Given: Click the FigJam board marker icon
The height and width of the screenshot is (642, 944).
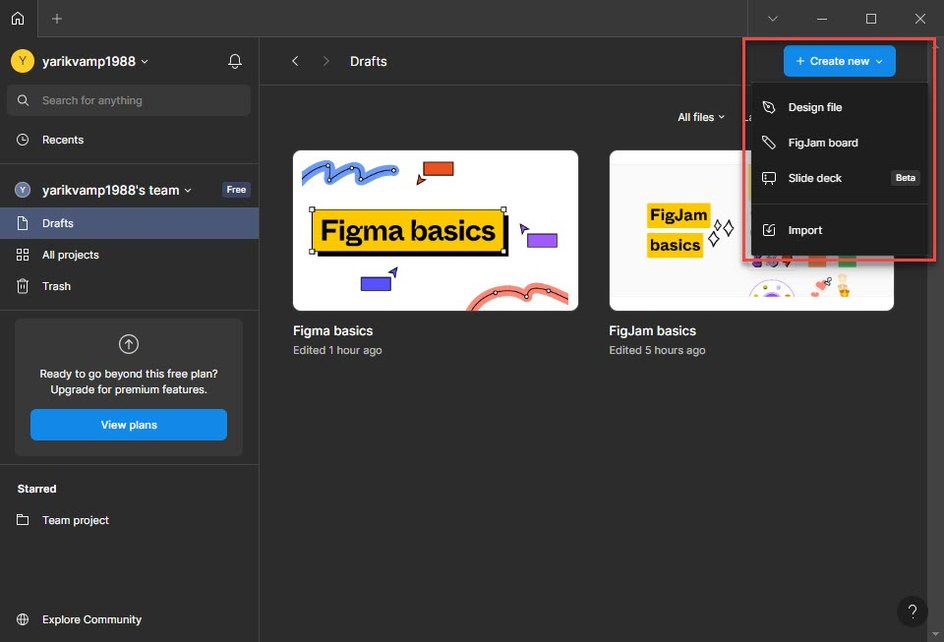Looking at the screenshot, I should point(769,143).
